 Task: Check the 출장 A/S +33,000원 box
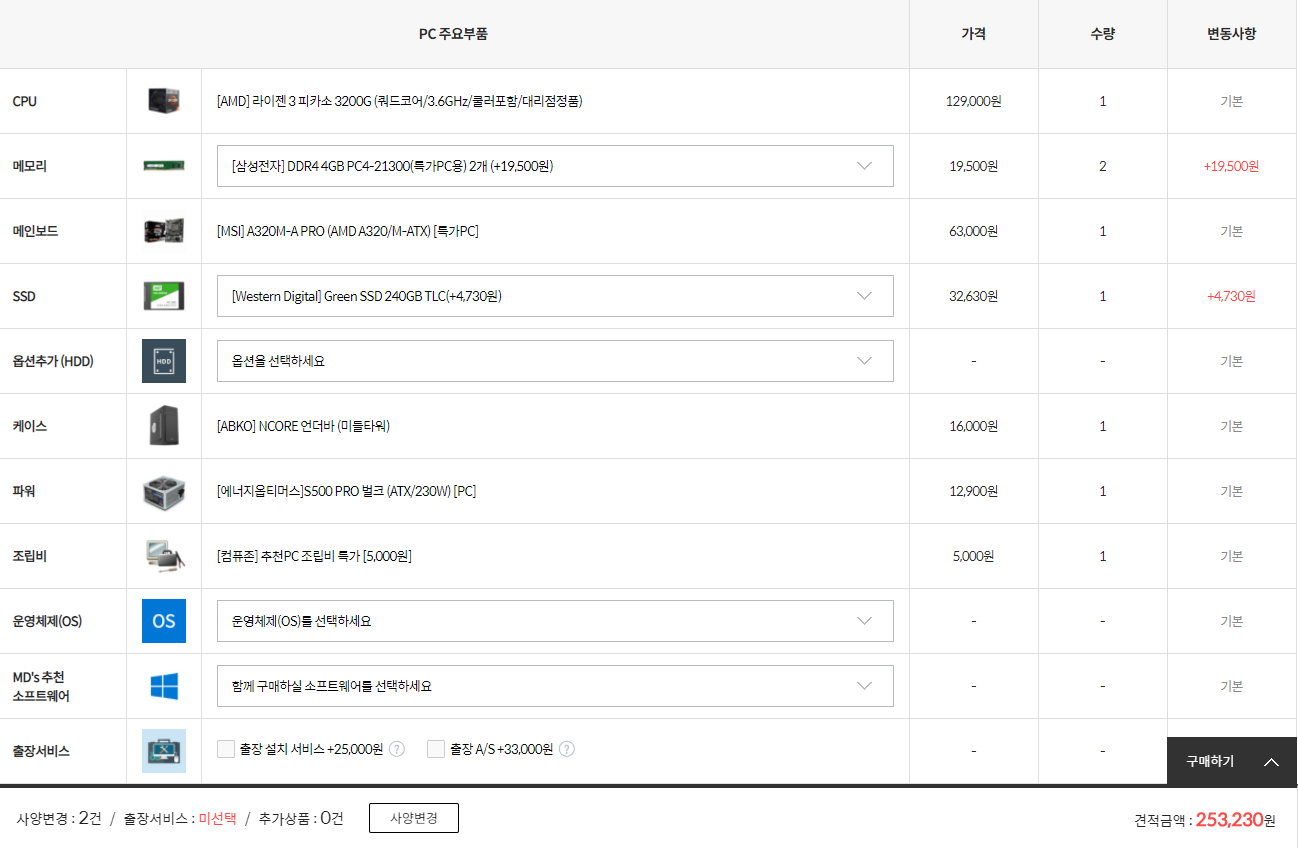click(435, 749)
